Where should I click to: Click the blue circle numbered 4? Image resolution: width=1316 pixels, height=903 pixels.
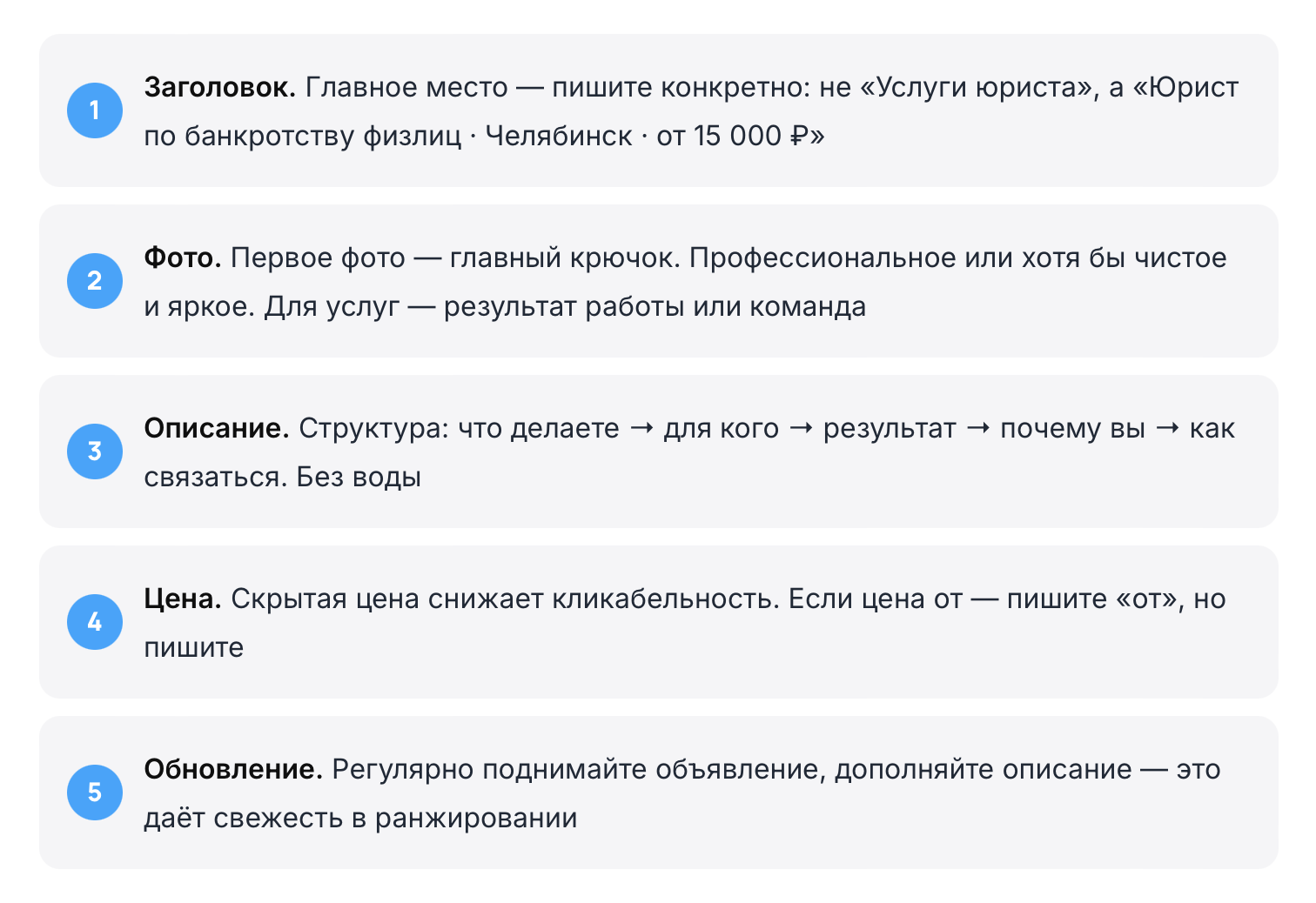coord(95,622)
